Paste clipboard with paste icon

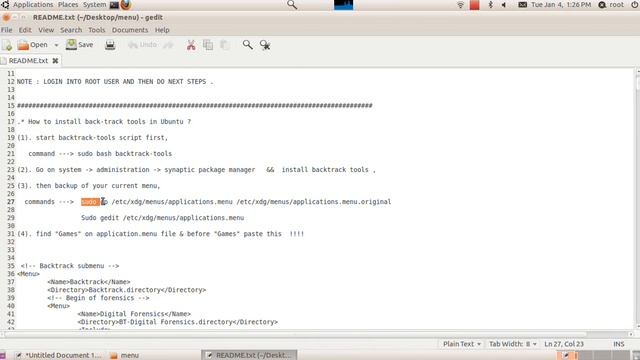224,45
